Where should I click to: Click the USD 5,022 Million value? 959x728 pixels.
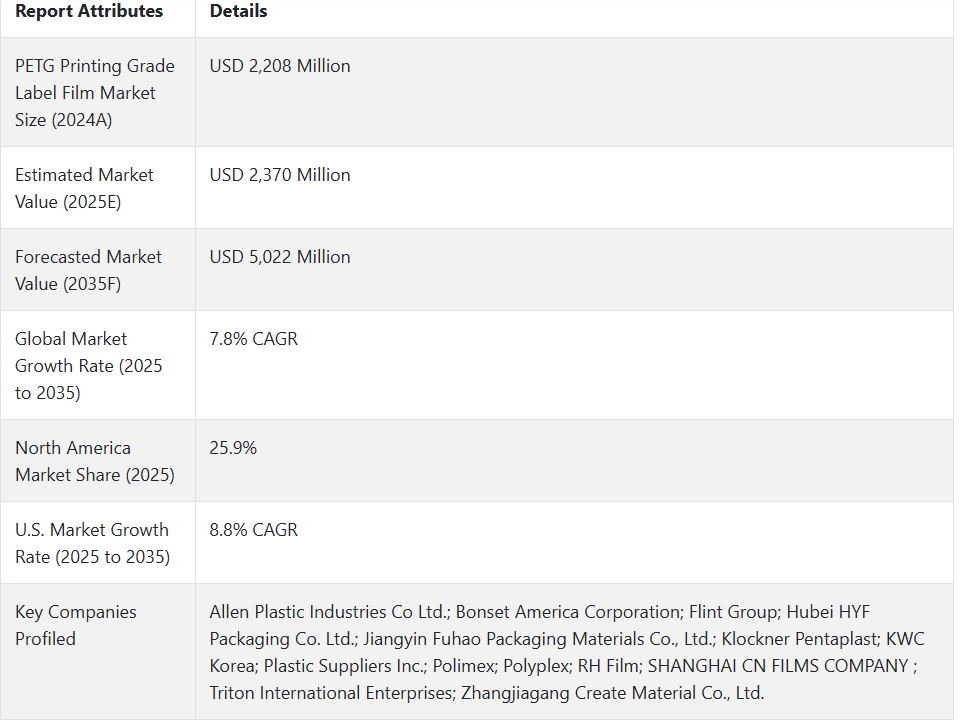pos(280,257)
